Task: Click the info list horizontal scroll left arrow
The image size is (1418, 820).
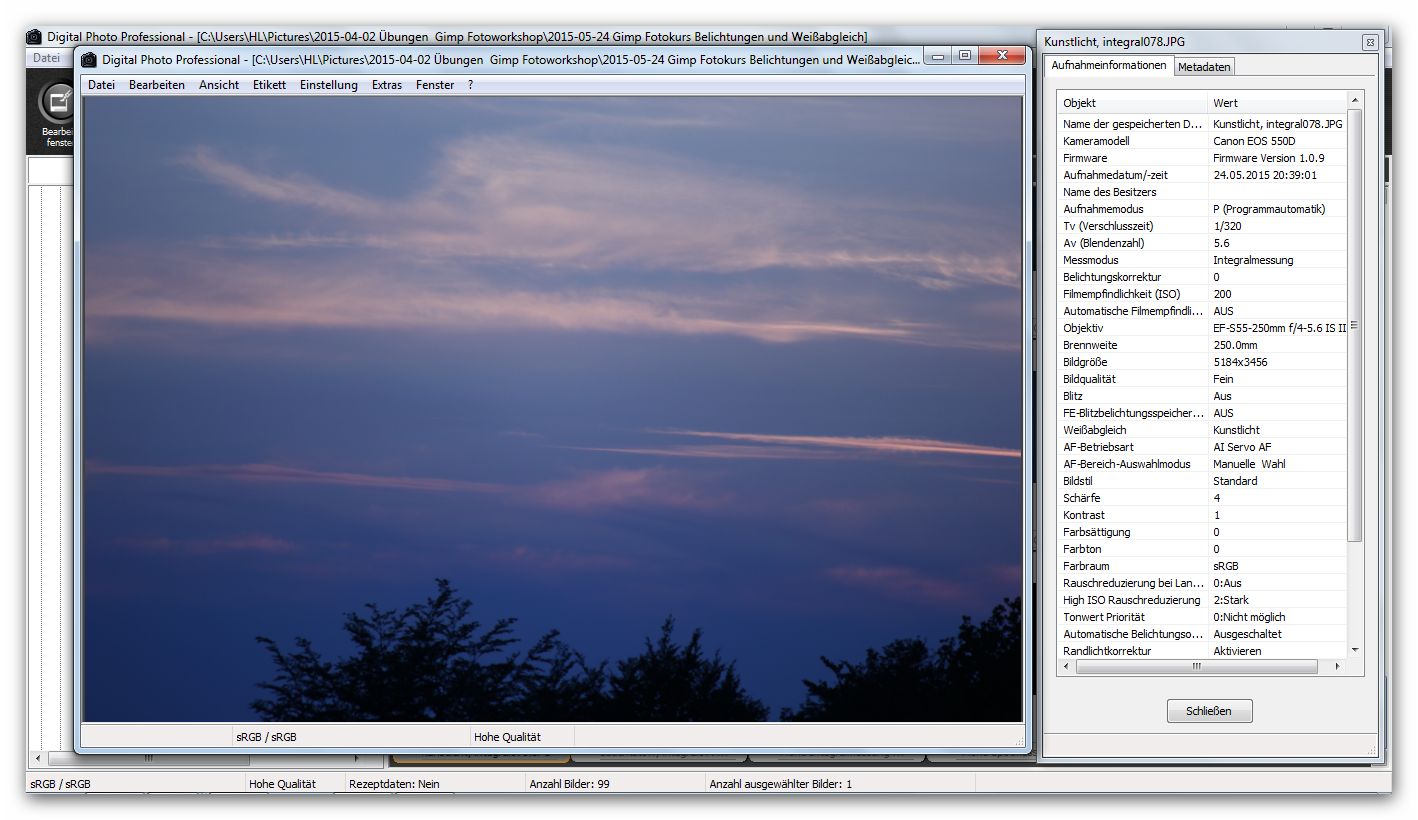Action: [1066, 666]
